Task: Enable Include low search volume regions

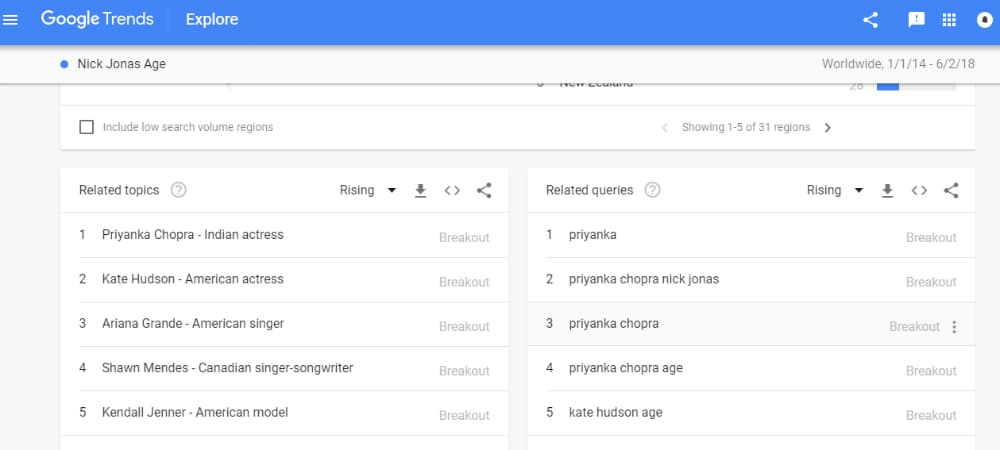Action: 86,127
